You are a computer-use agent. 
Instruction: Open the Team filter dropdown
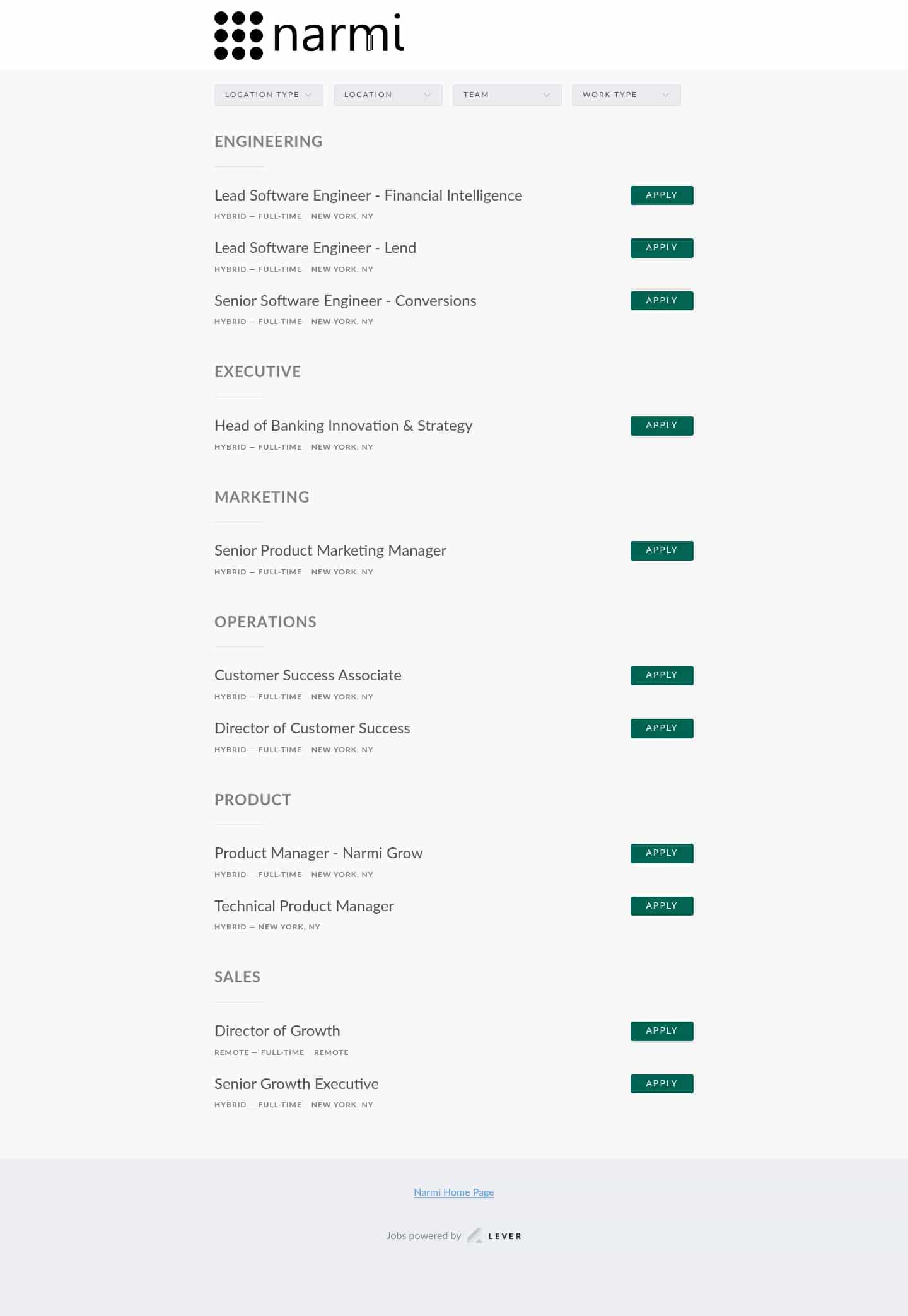507,95
